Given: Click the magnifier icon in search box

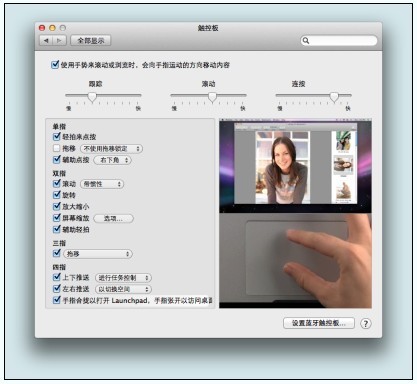Looking at the screenshot, I should [306, 41].
